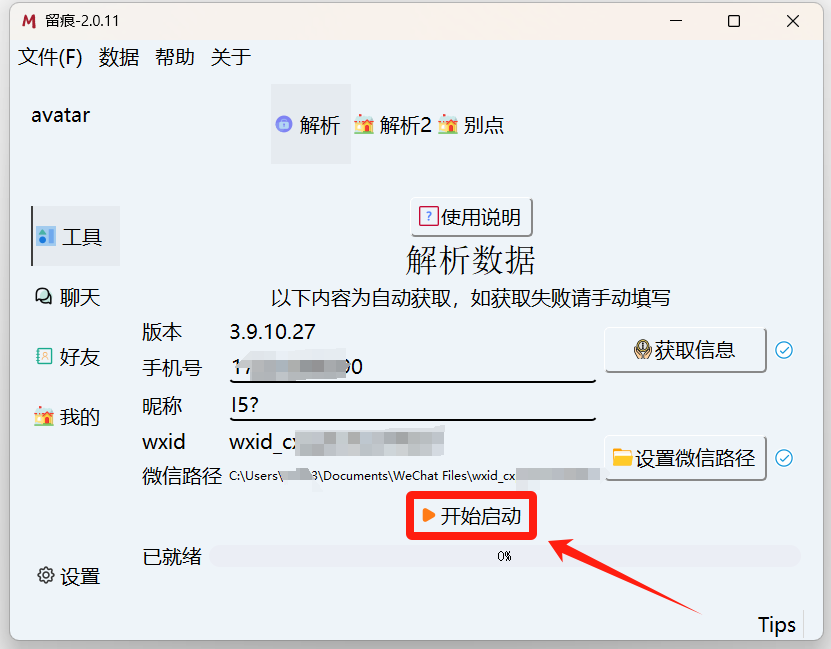The width and height of the screenshot is (831, 649).
Task: Start parsing with 开始启动 button
Action: coord(471,516)
